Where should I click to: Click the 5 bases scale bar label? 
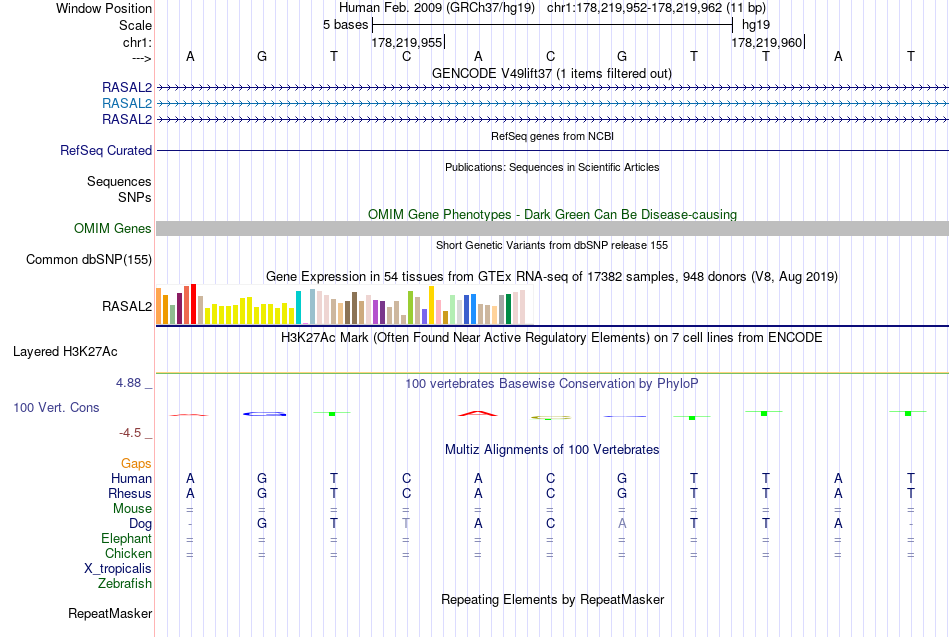345,25
